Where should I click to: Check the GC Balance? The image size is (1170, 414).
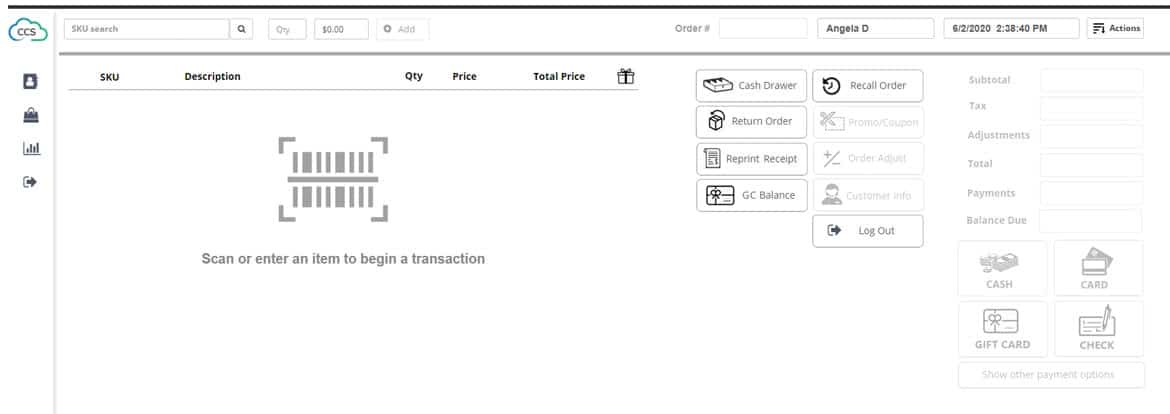pyautogui.click(x=751, y=195)
